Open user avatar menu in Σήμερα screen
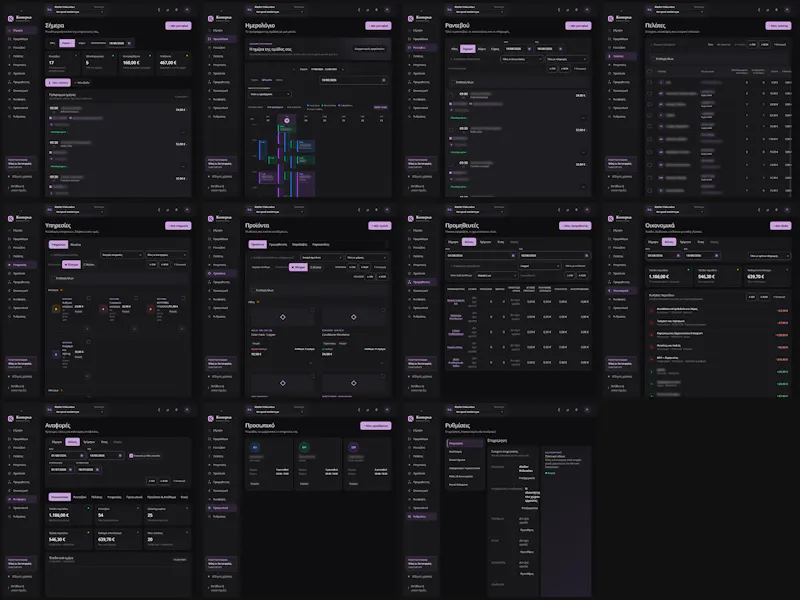The image size is (800, 600). tap(187, 10)
